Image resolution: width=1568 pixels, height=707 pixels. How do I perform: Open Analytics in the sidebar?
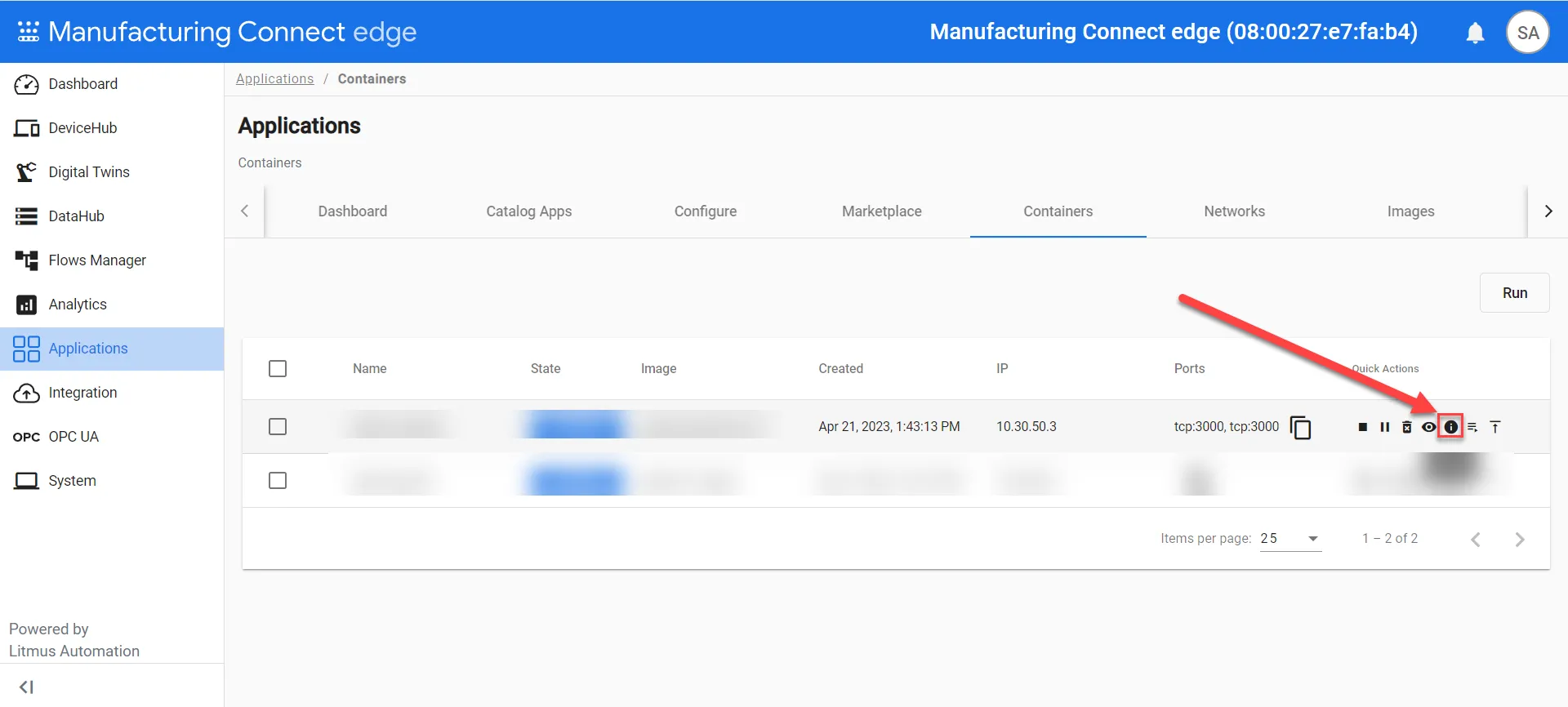click(x=112, y=305)
